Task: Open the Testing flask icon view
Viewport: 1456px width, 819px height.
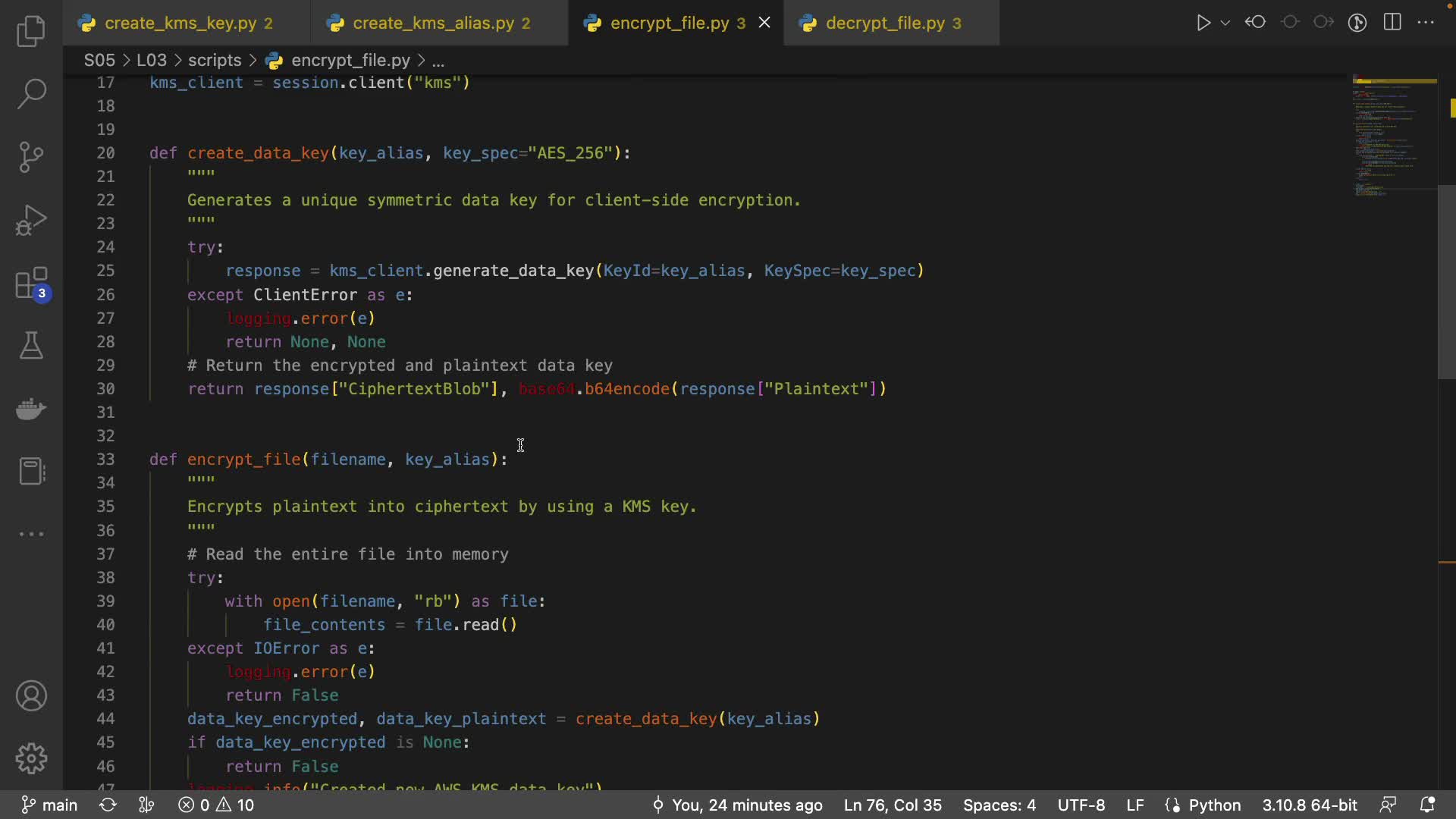Action: tap(31, 346)
